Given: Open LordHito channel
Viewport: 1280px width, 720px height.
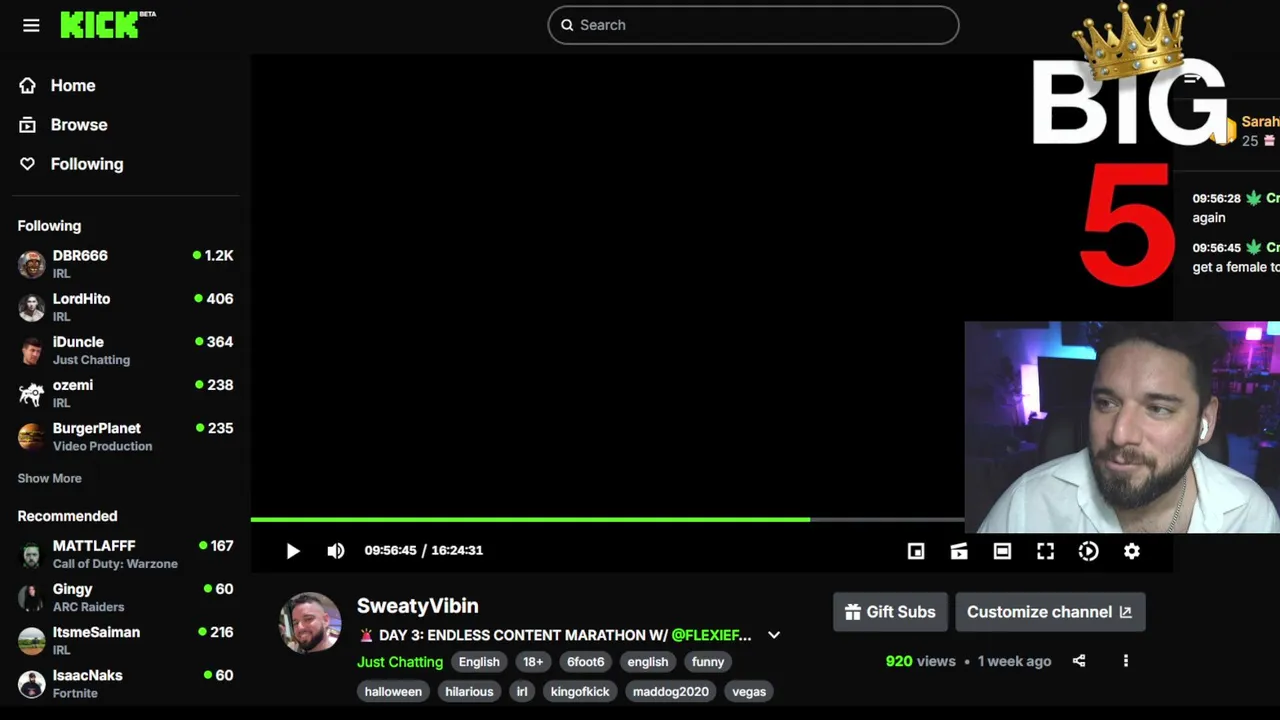Looking at the screenshot, I should [x=125, y=307].
